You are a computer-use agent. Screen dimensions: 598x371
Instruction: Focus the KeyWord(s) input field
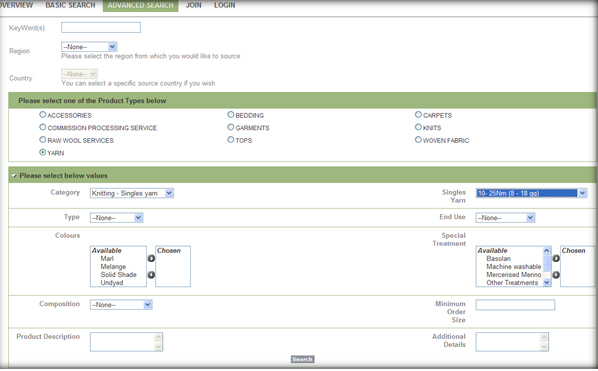point(101,27)
